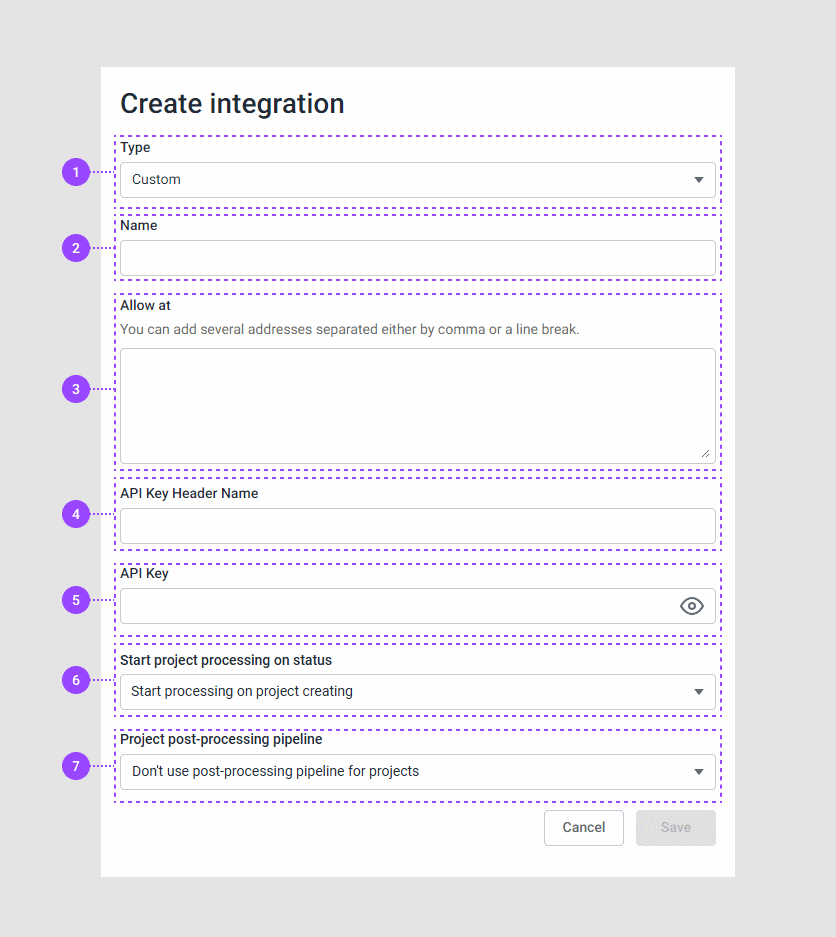Click the 'Start project processing on status' label
Viewport: 836px width, 937px height.
(x=226, y=660)
